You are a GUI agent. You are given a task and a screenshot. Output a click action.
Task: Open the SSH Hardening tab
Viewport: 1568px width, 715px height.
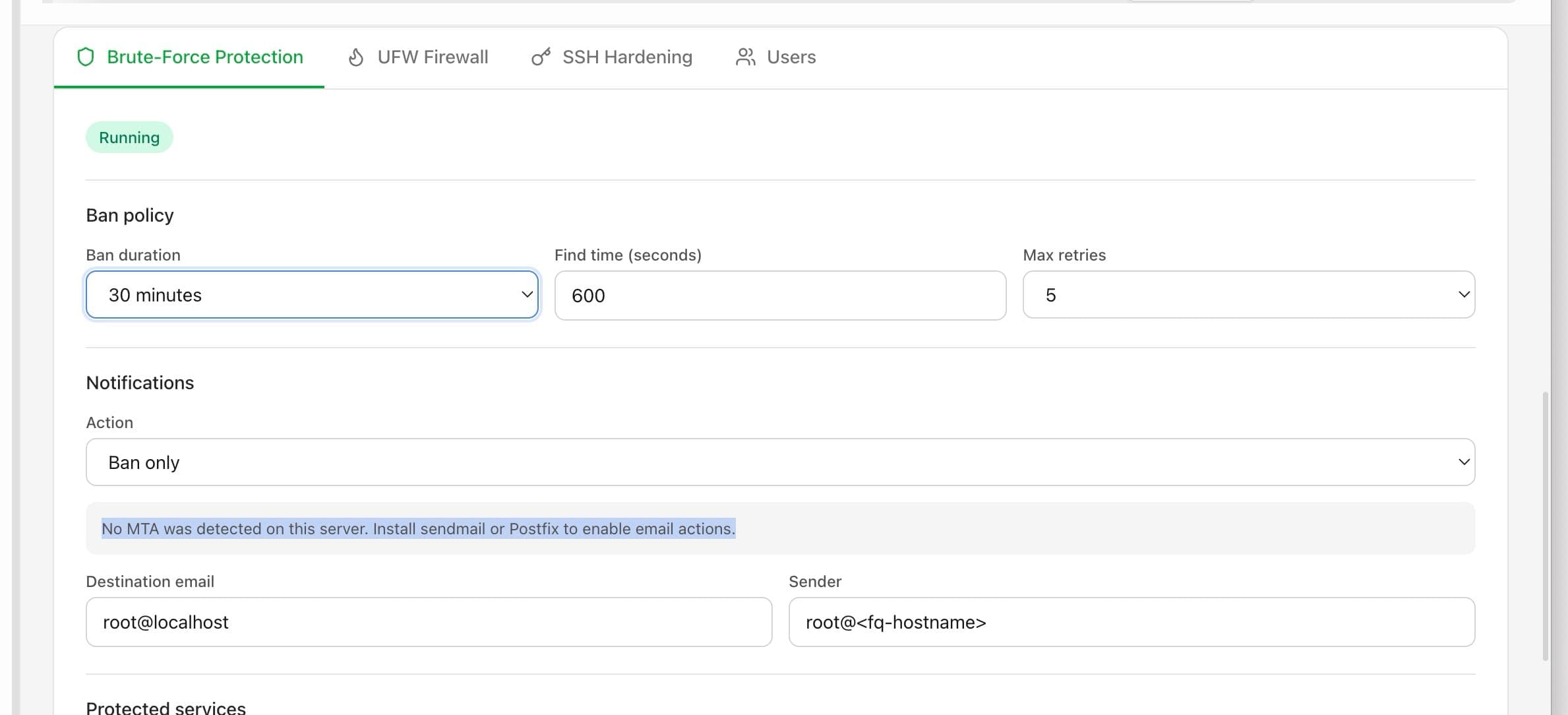click(612, 57)
